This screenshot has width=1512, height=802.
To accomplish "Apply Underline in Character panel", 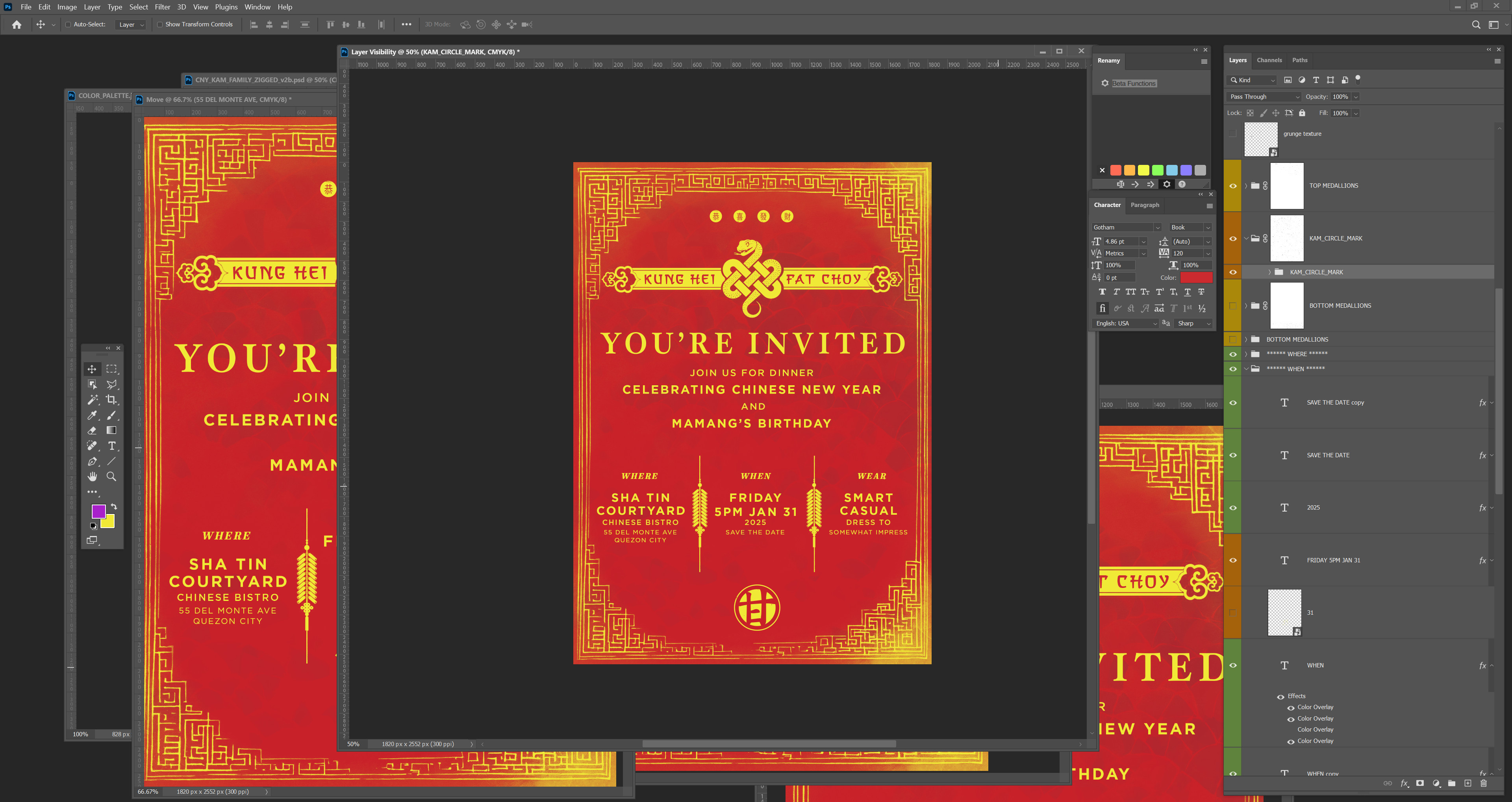I will pyautogui.click(x=1188, y=292).
